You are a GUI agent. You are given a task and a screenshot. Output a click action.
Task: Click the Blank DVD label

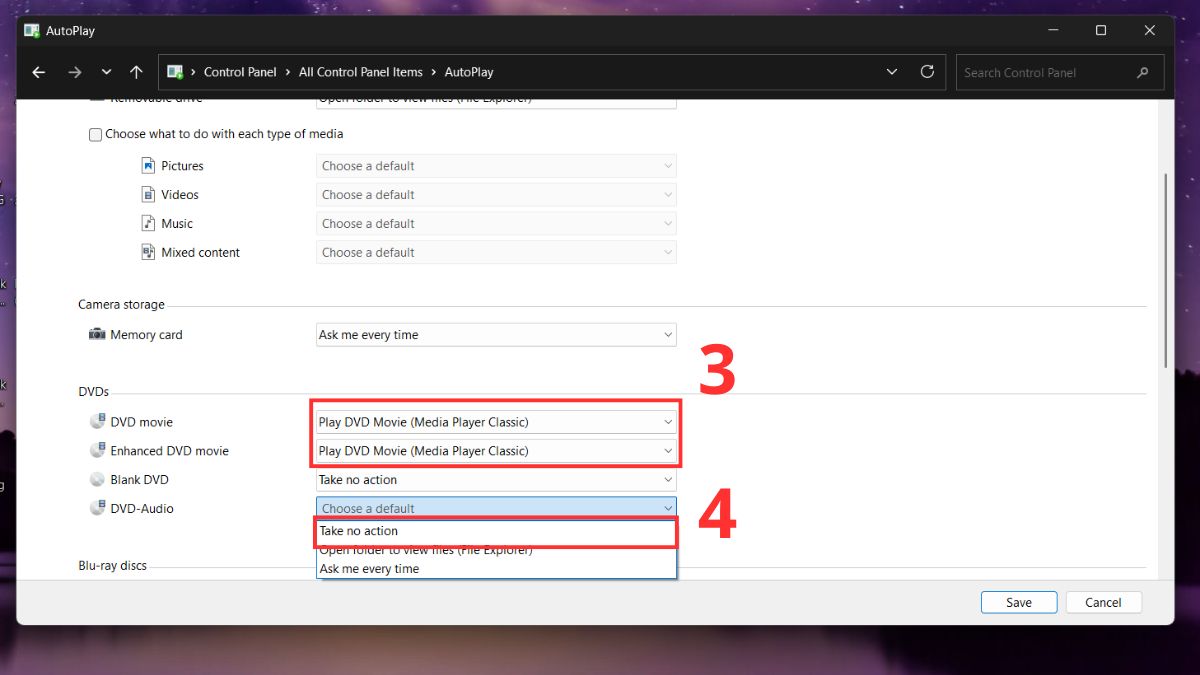pyautogui.click(x=139, y=480)
